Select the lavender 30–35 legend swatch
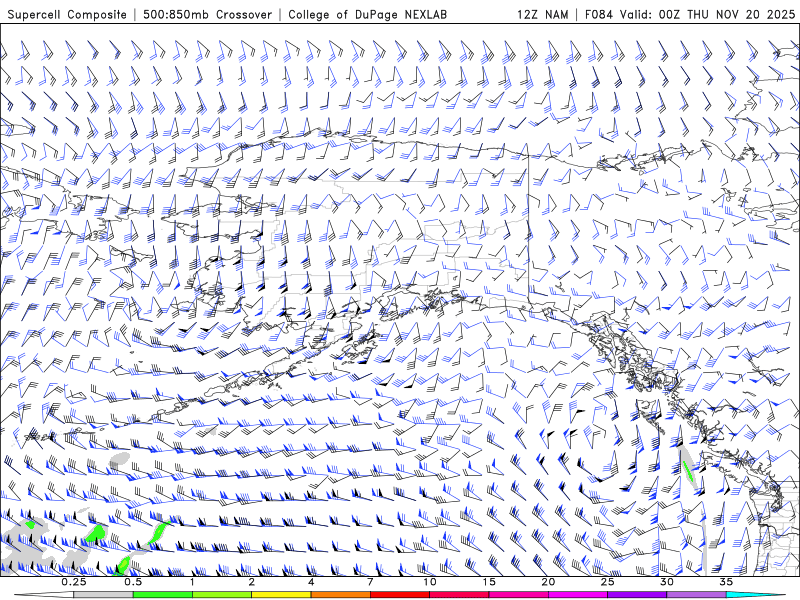 pyautogui.click(x=696, y=595)
